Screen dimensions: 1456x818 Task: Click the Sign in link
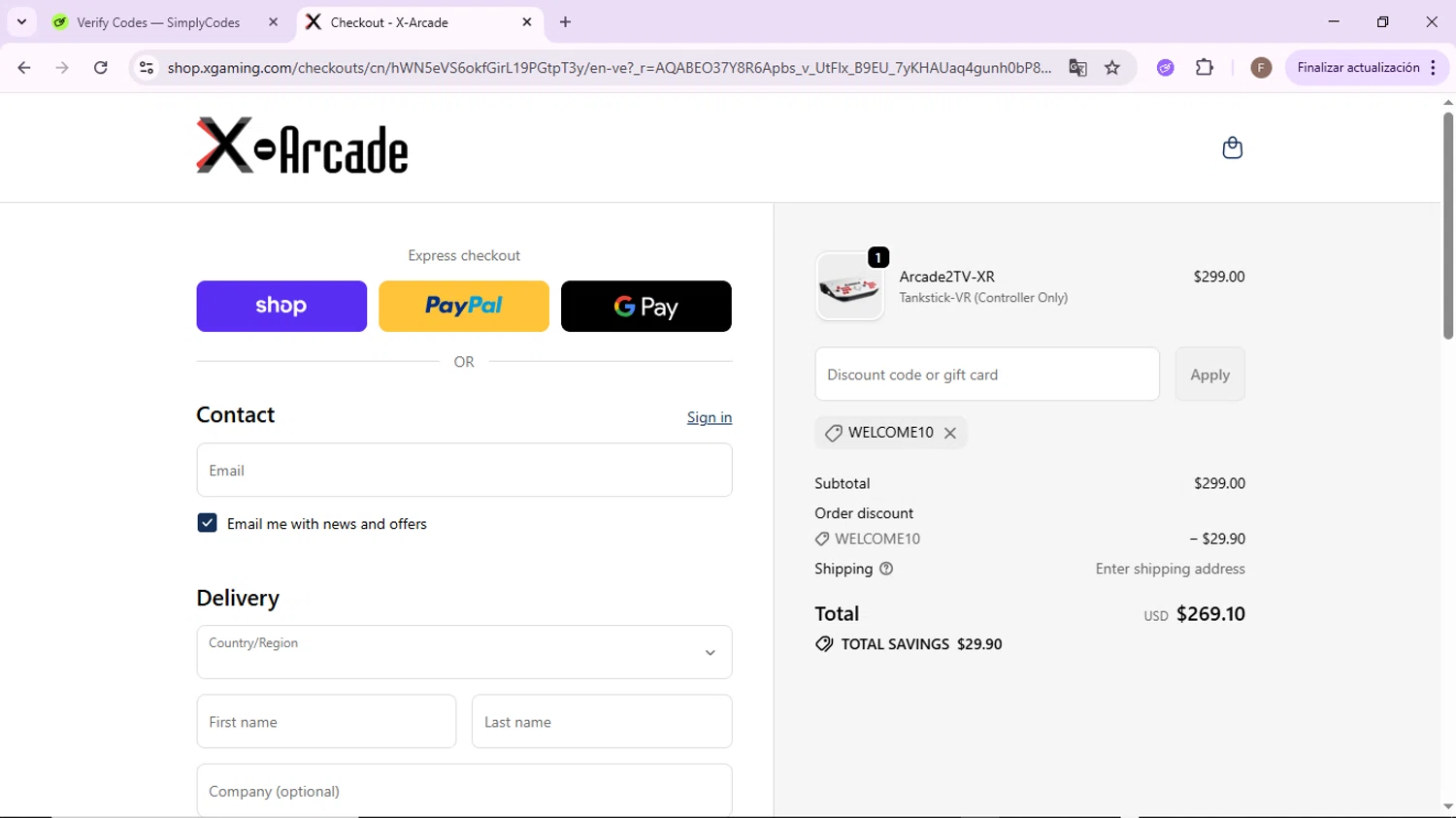tap(710, 417)
